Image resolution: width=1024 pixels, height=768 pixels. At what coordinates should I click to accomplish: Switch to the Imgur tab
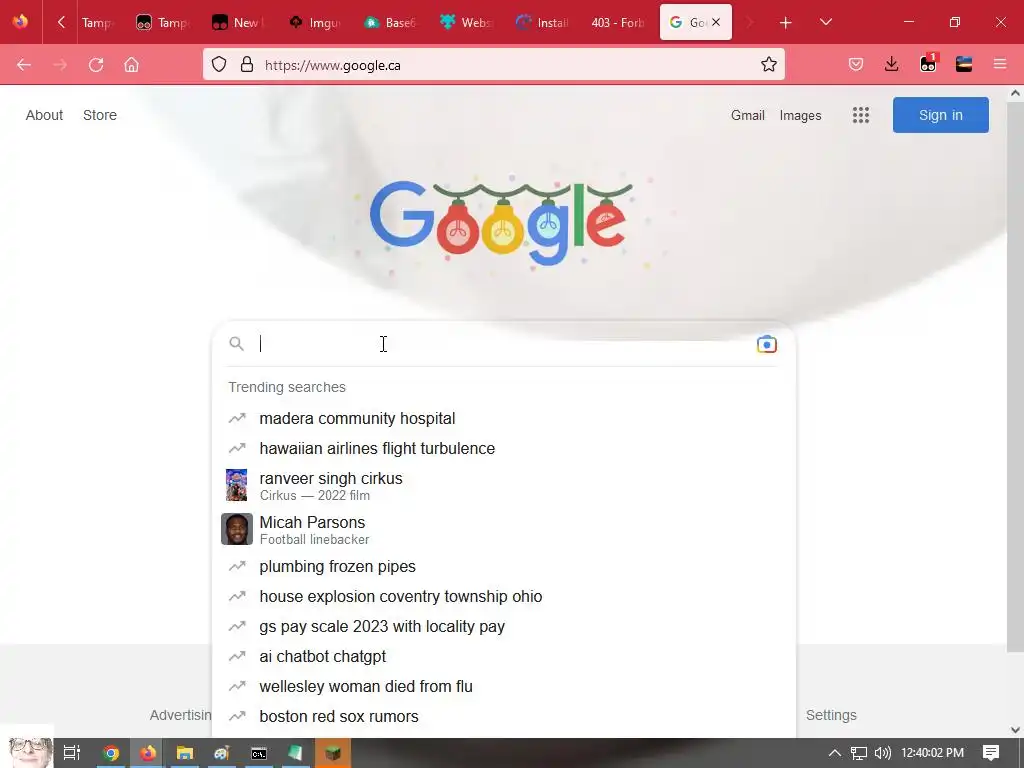tap(315, 23)
